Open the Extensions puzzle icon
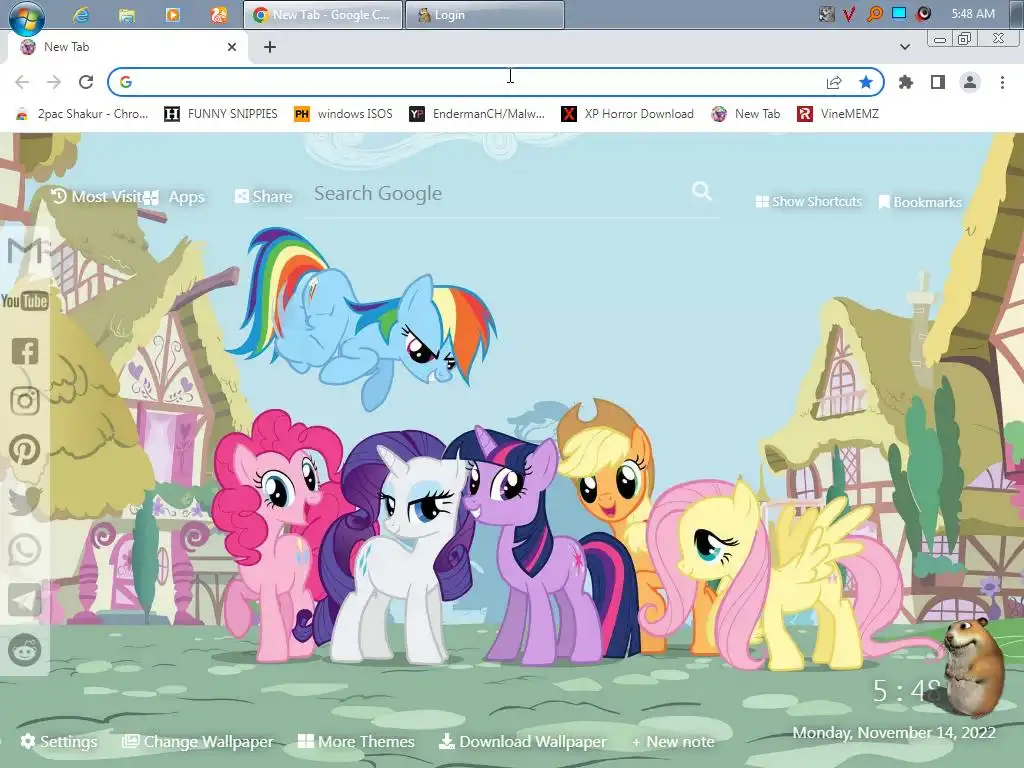The width and height of the screenshot is (1024, 768). (906, 82)
